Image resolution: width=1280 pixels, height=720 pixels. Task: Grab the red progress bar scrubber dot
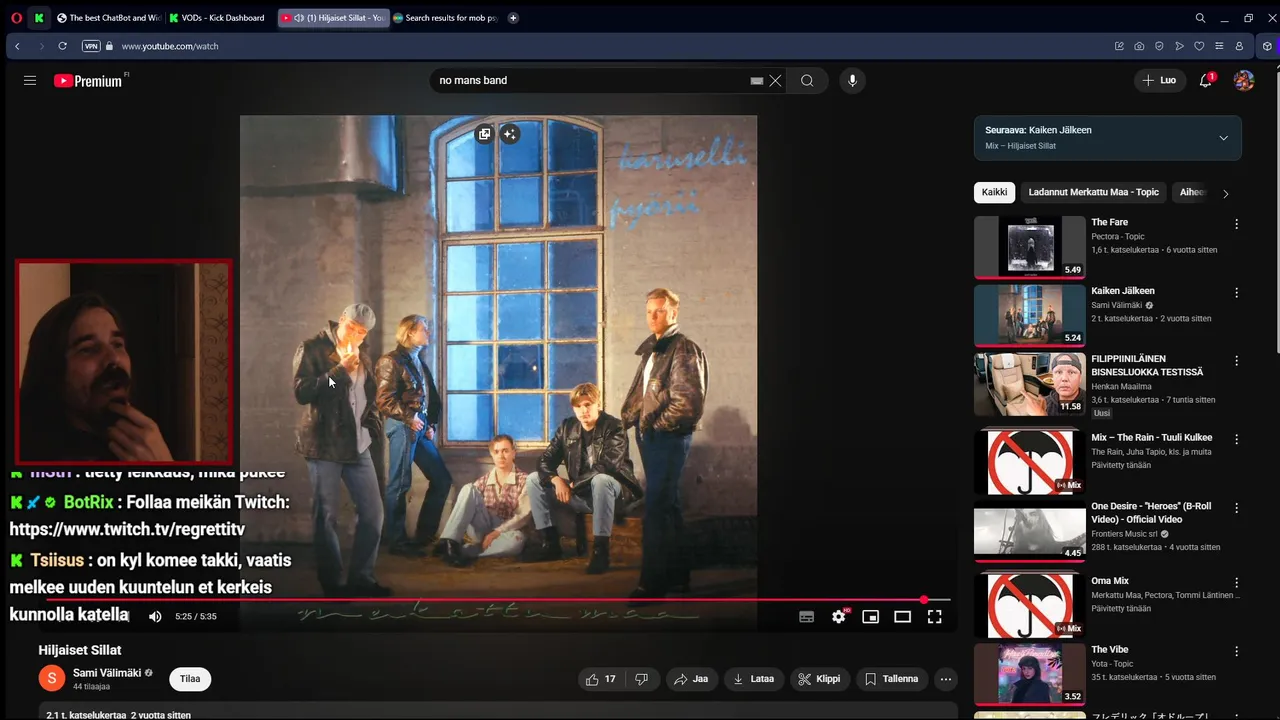pyautogui.click(x=924, y=600)
